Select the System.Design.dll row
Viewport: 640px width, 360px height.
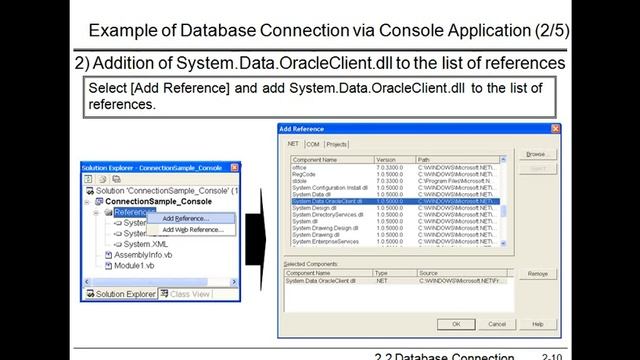pos(396,208)
